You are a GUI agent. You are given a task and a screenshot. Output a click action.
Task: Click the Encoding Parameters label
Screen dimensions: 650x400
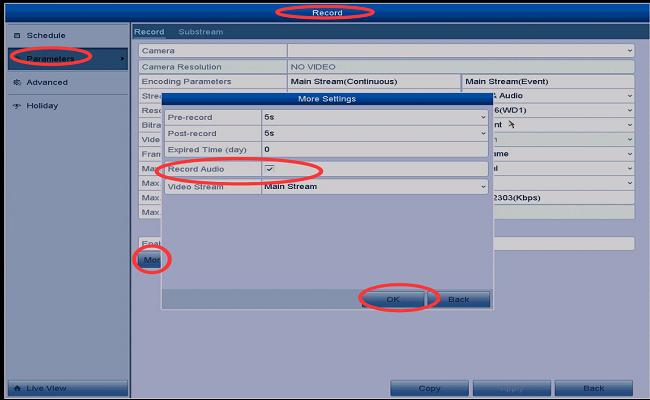(187, 82)
